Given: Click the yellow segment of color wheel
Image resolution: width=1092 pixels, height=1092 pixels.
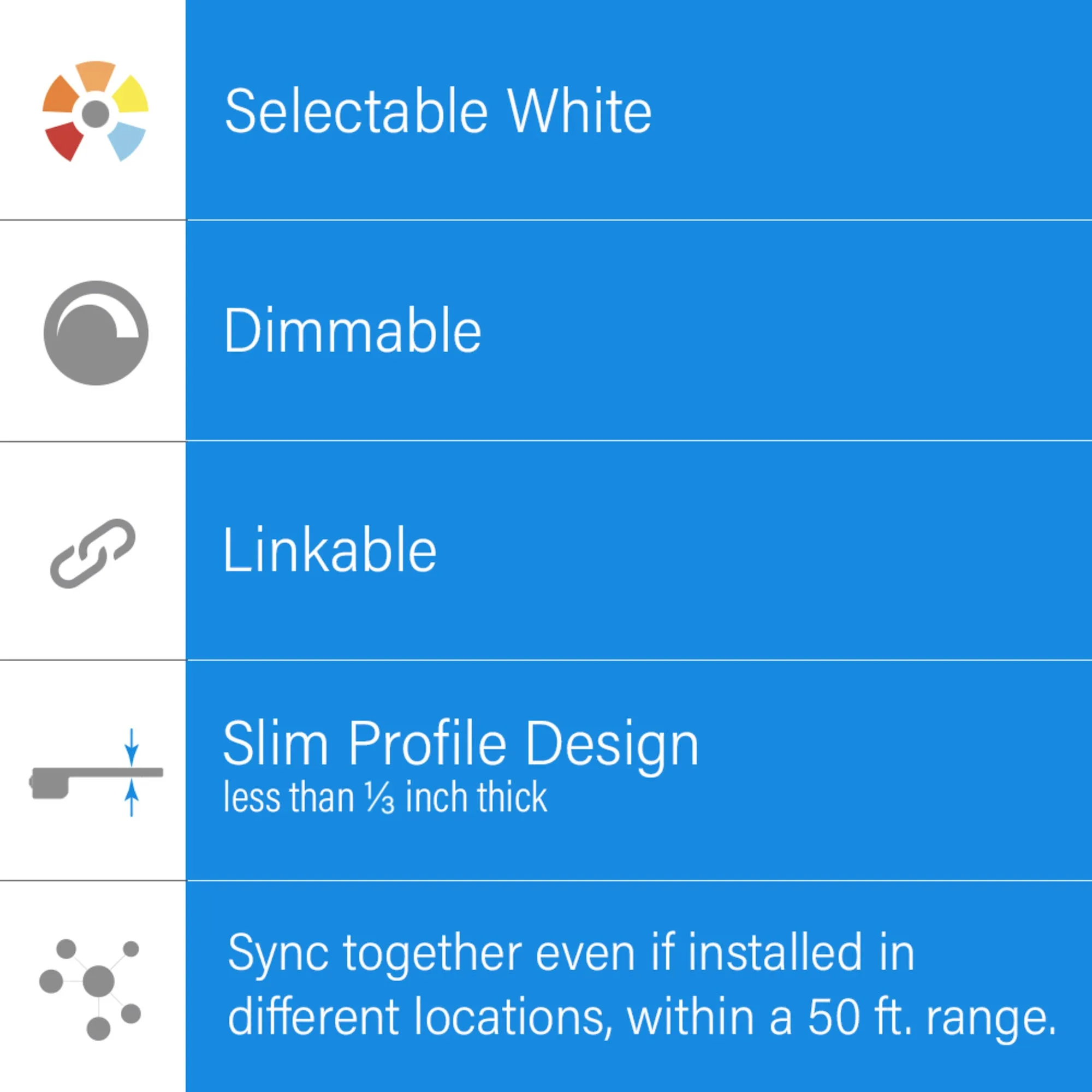Looking at the screenshot, I should [x=131, y=93].
